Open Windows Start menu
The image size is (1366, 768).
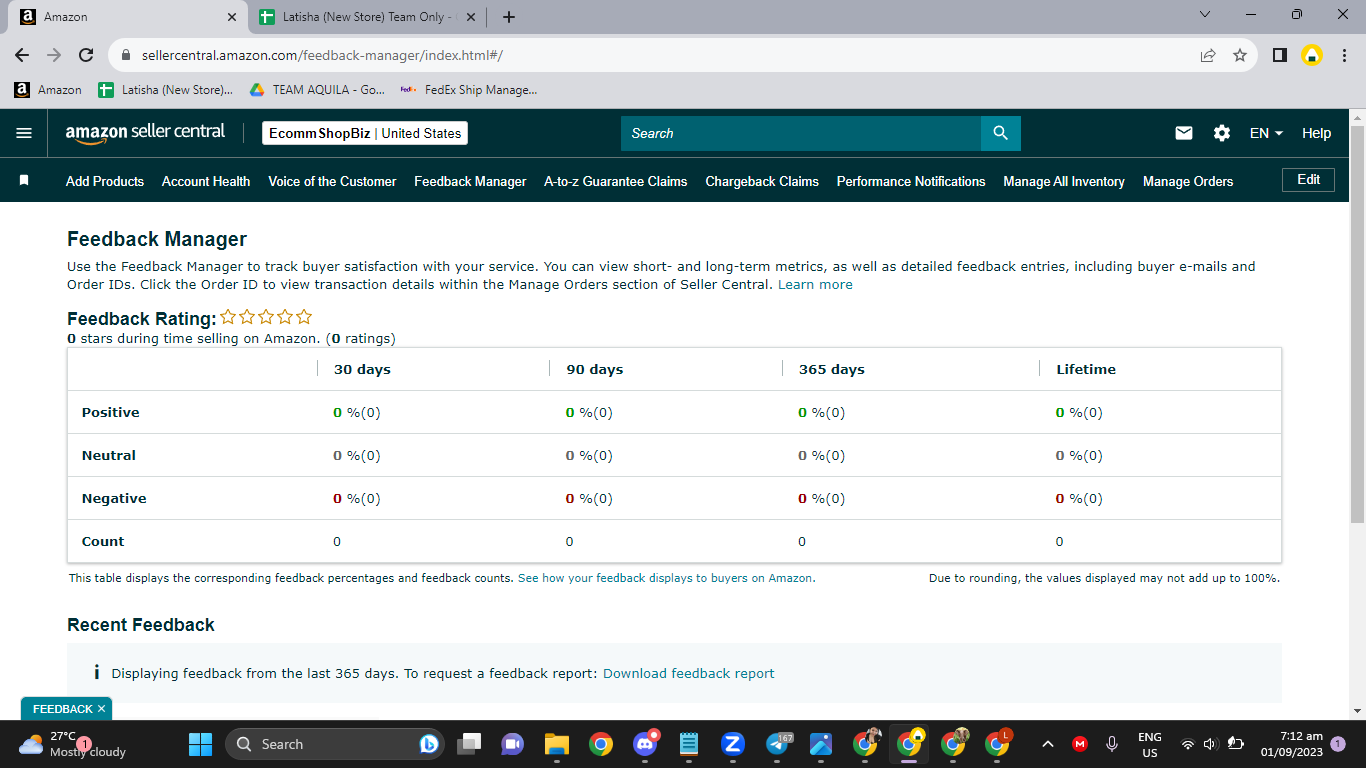tap(201, 744)
